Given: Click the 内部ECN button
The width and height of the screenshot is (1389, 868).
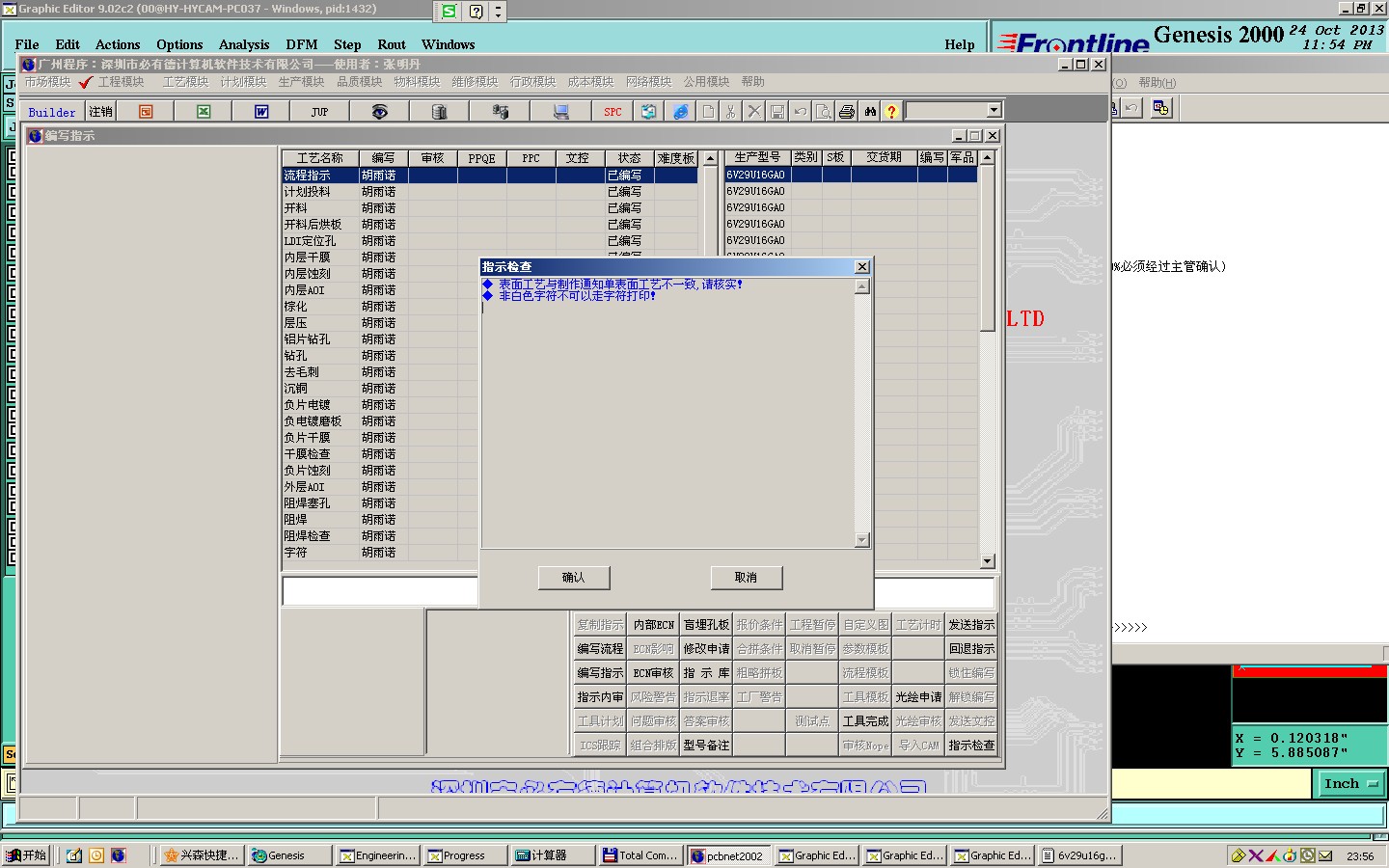Looking at the screenshot, I should [x=653, y=625].
